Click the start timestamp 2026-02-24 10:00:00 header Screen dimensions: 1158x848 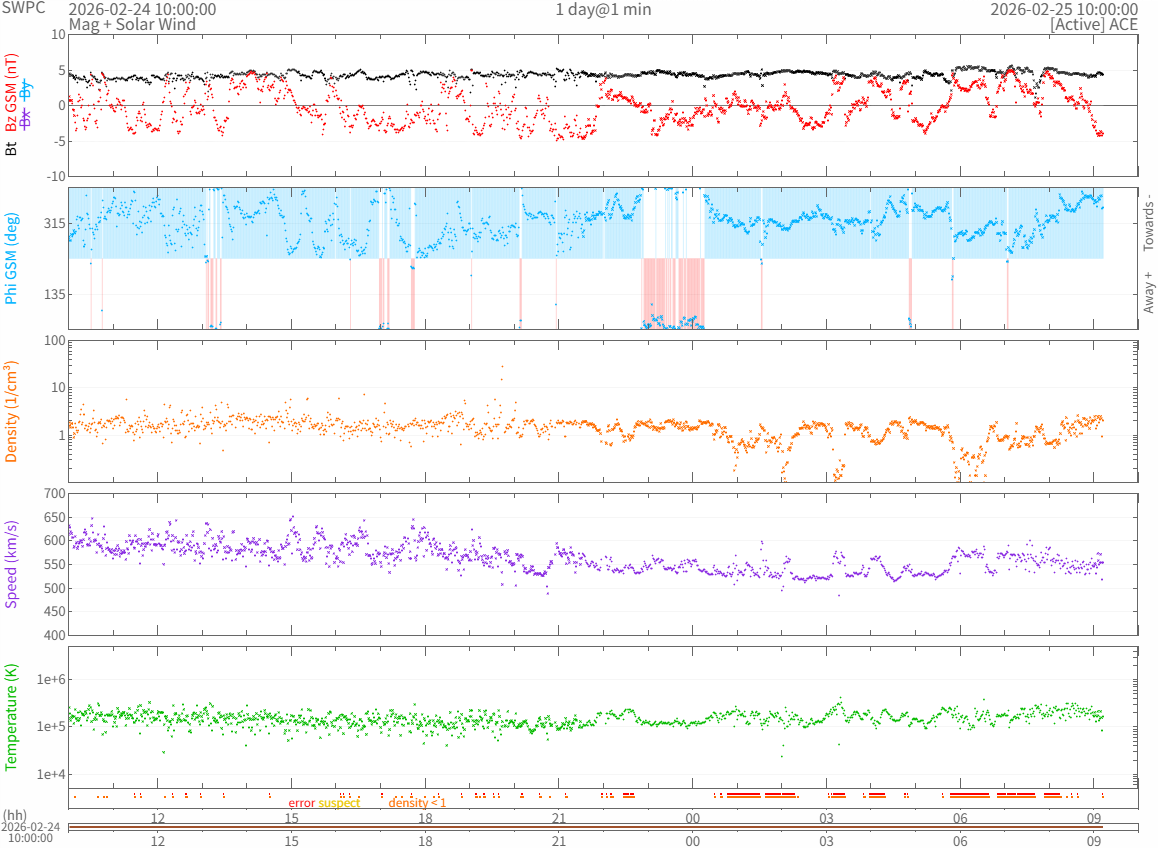click(x=142, y=9)
